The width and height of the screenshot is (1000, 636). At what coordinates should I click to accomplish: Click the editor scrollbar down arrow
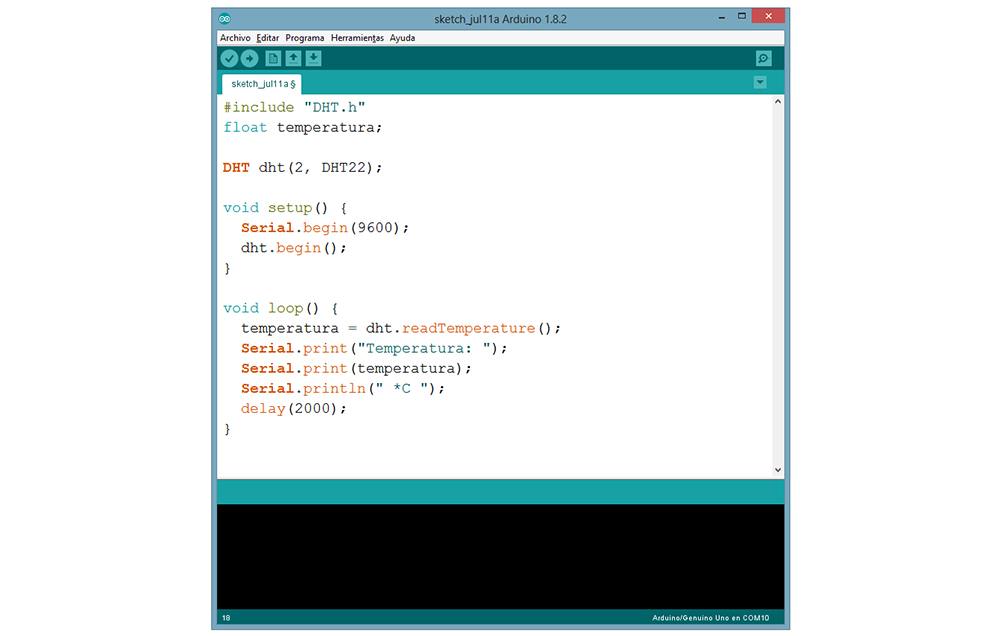pyautogui.click(x=778, y=470)
